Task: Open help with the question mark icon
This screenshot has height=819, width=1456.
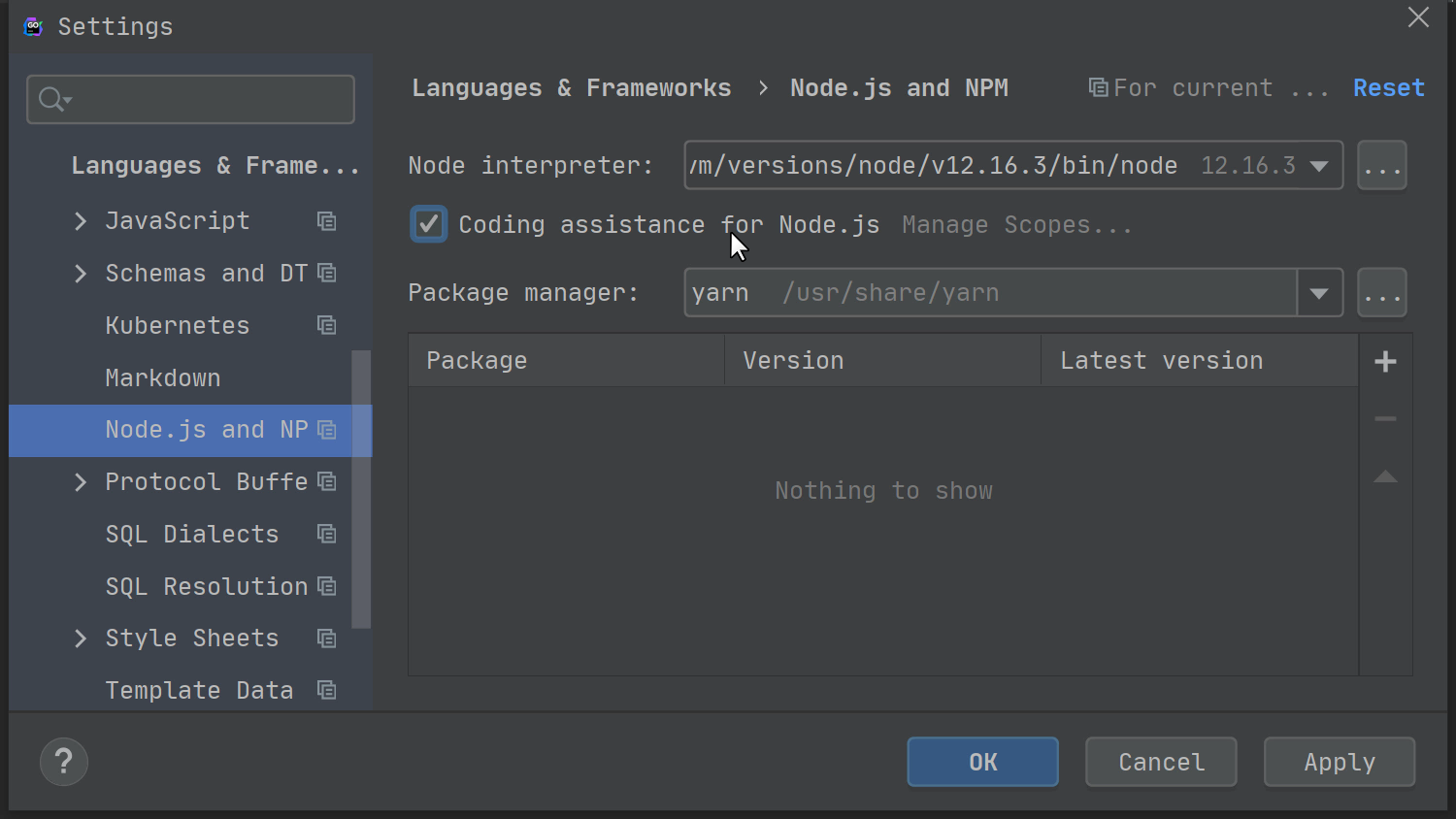Action: [x=63, y=762]
